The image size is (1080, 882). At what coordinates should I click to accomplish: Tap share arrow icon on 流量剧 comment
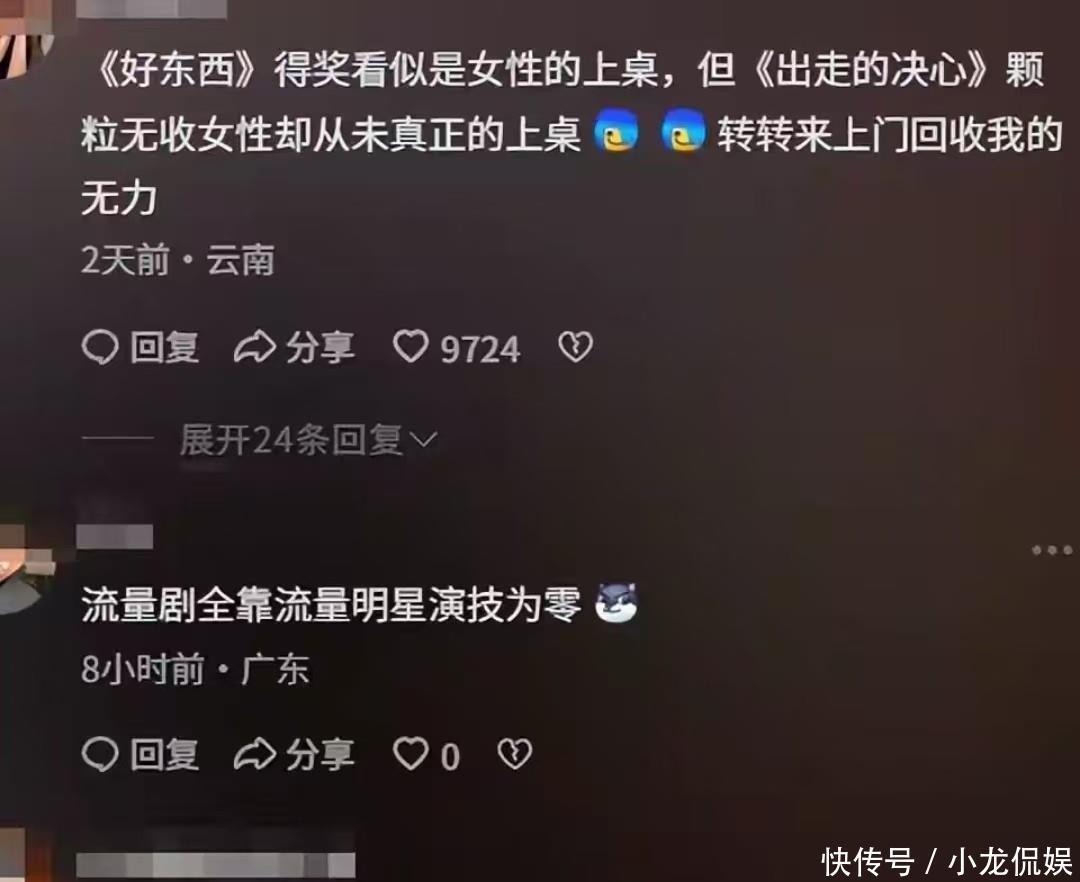(255, 754)
